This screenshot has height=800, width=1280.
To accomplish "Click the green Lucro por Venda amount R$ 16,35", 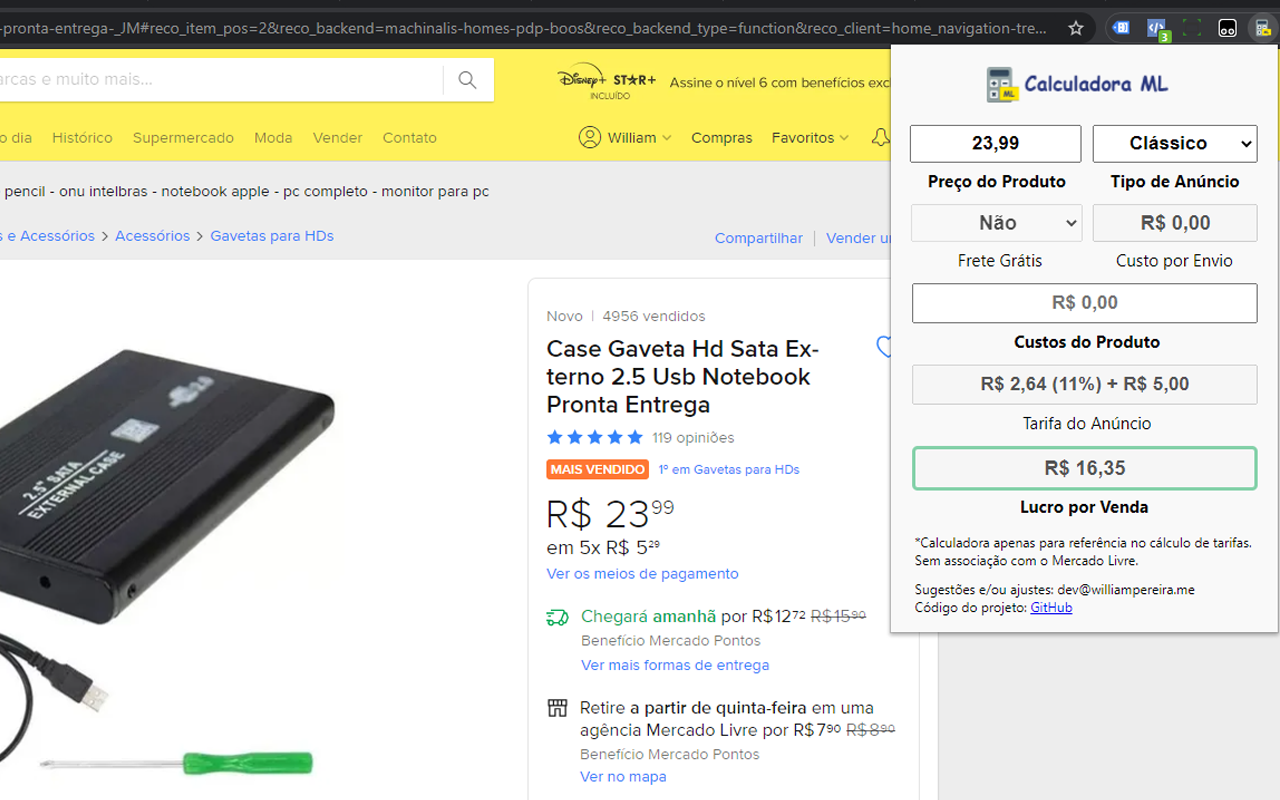I will click(x=1084, y=467).
